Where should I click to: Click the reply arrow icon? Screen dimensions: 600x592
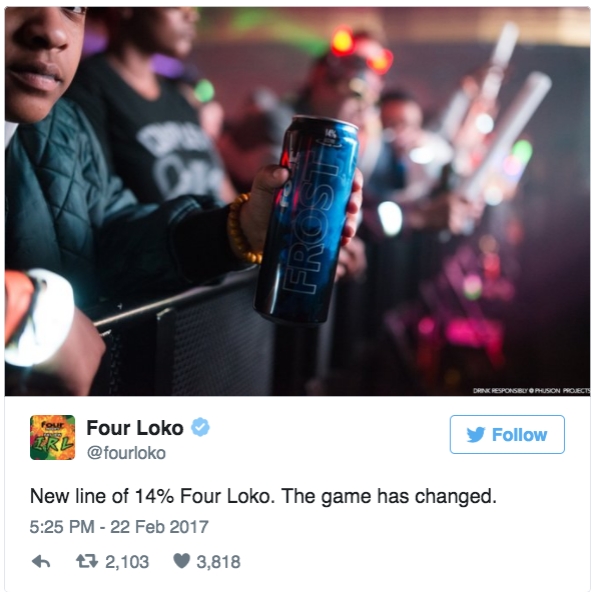[41, 562]
